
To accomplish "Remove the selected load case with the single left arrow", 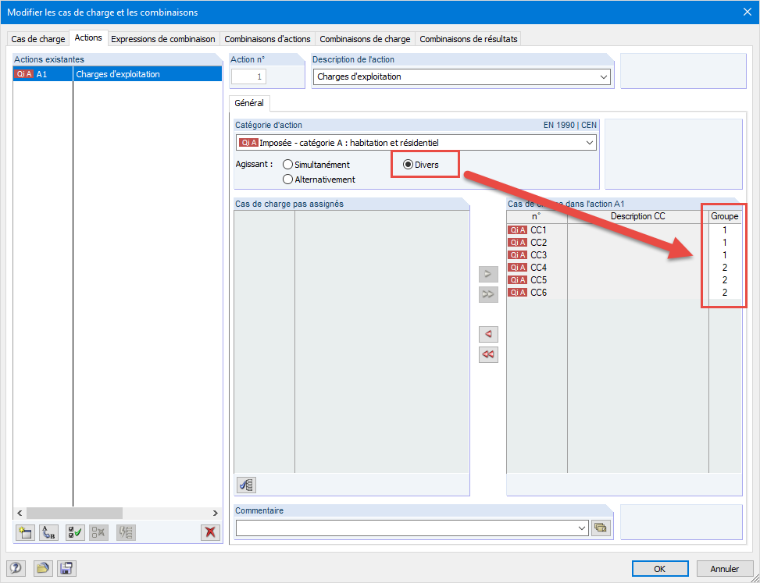I will coord(488,334).
